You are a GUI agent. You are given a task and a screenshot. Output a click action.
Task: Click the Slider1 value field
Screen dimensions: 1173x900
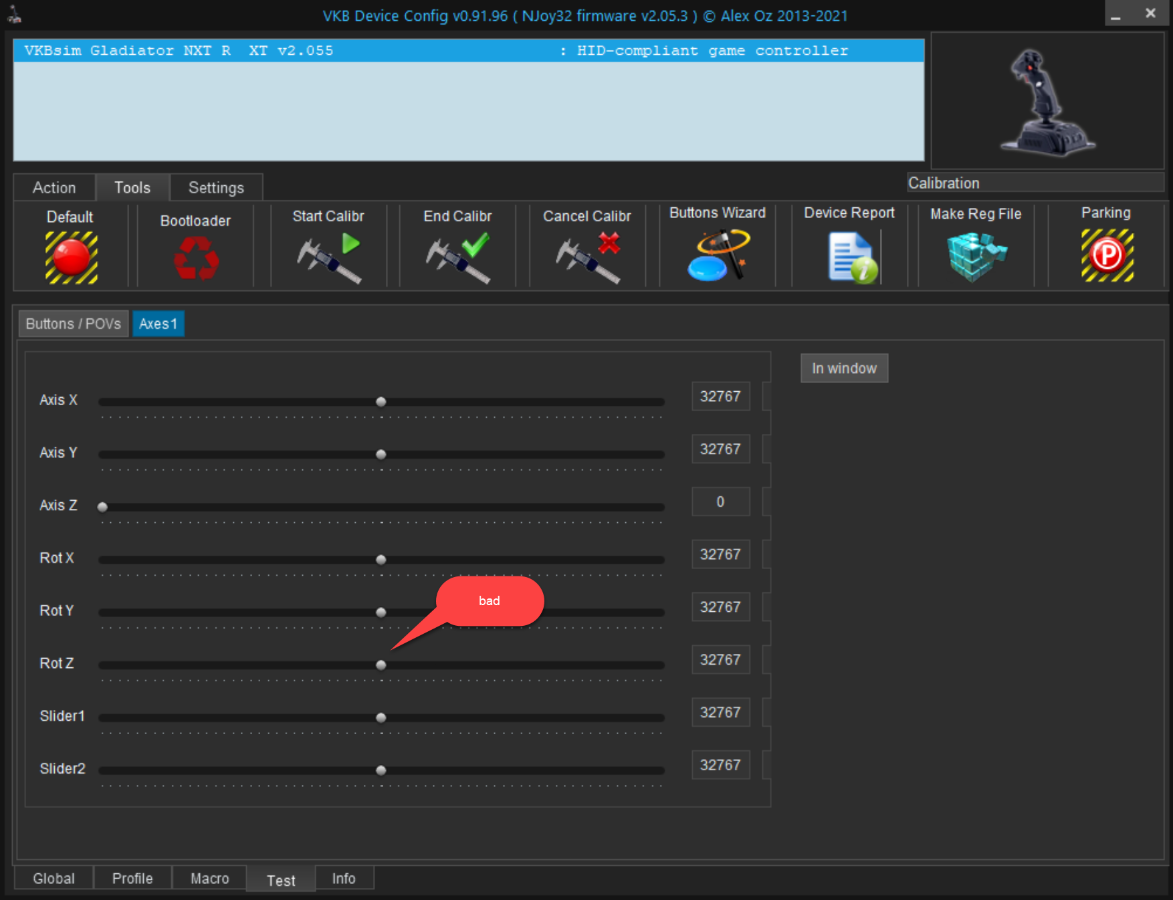coord(720,712)
